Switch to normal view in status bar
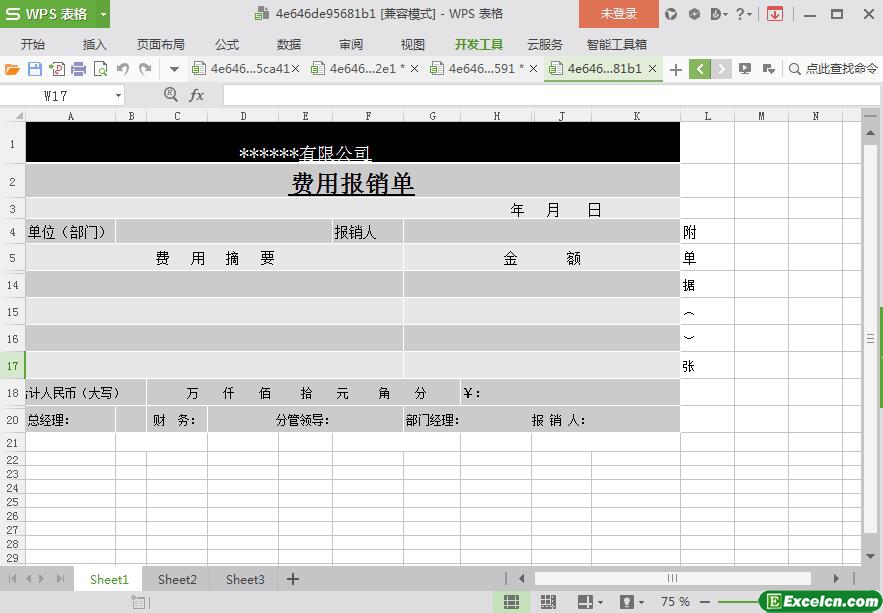The height and width of the screenshot is (613, 883). point(511,602)
